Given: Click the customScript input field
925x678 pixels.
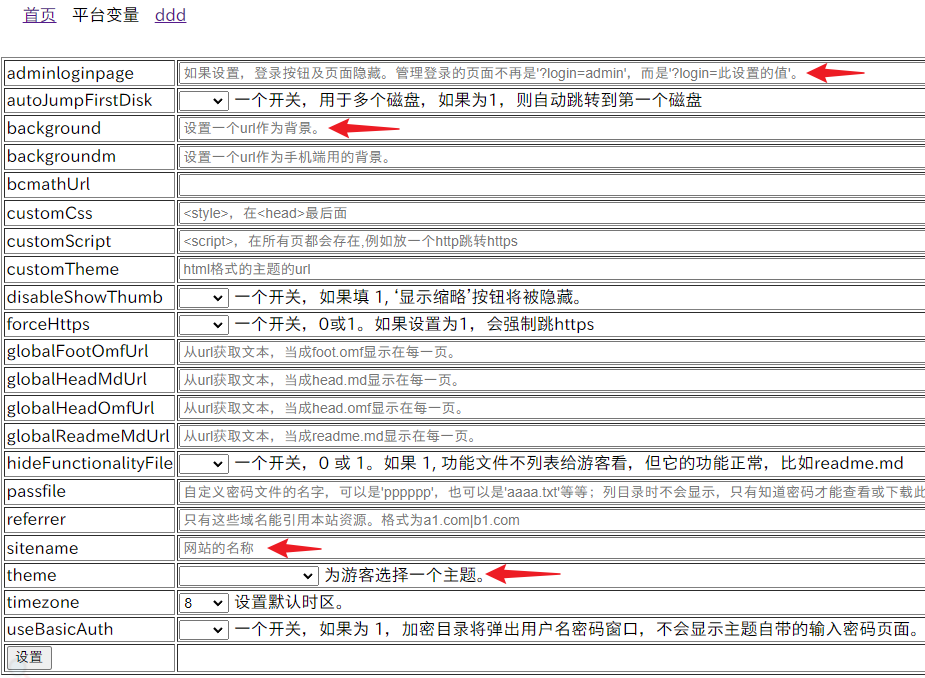Looking at the screenshot, I should pyautogui.click(x=550, y=241).
